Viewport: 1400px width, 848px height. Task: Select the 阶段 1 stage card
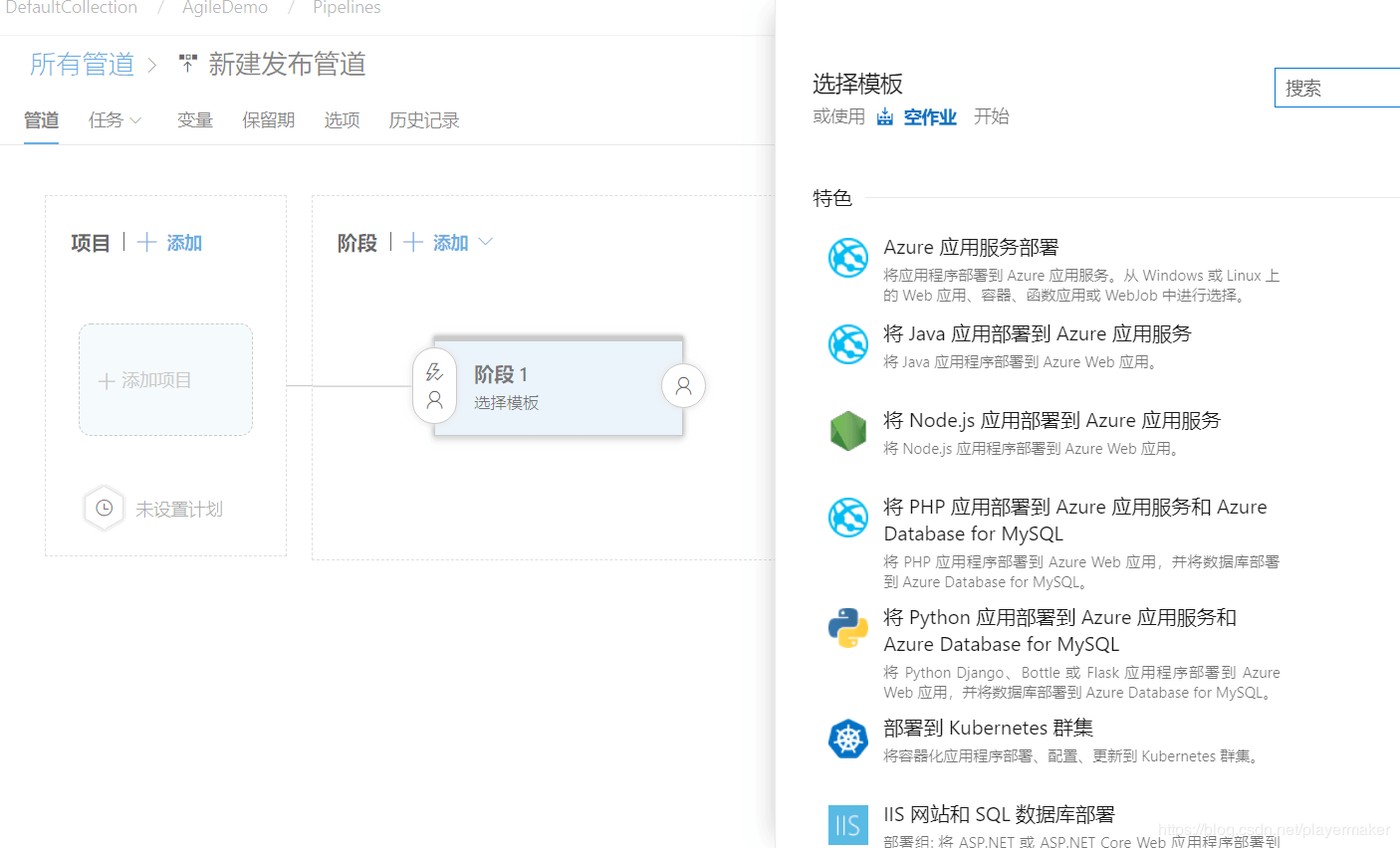click(559, 387)
